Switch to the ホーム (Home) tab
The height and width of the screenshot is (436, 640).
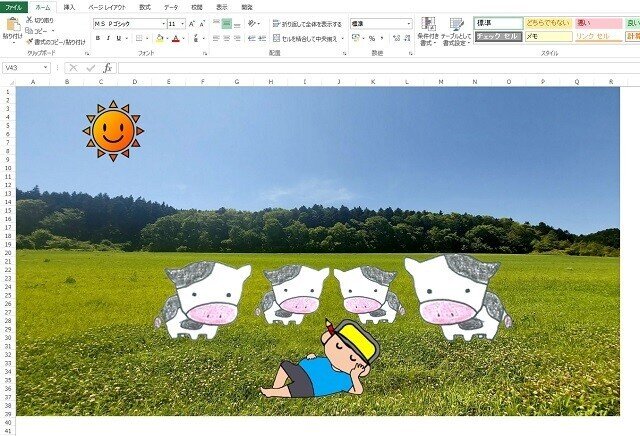(x=43, y=7)
